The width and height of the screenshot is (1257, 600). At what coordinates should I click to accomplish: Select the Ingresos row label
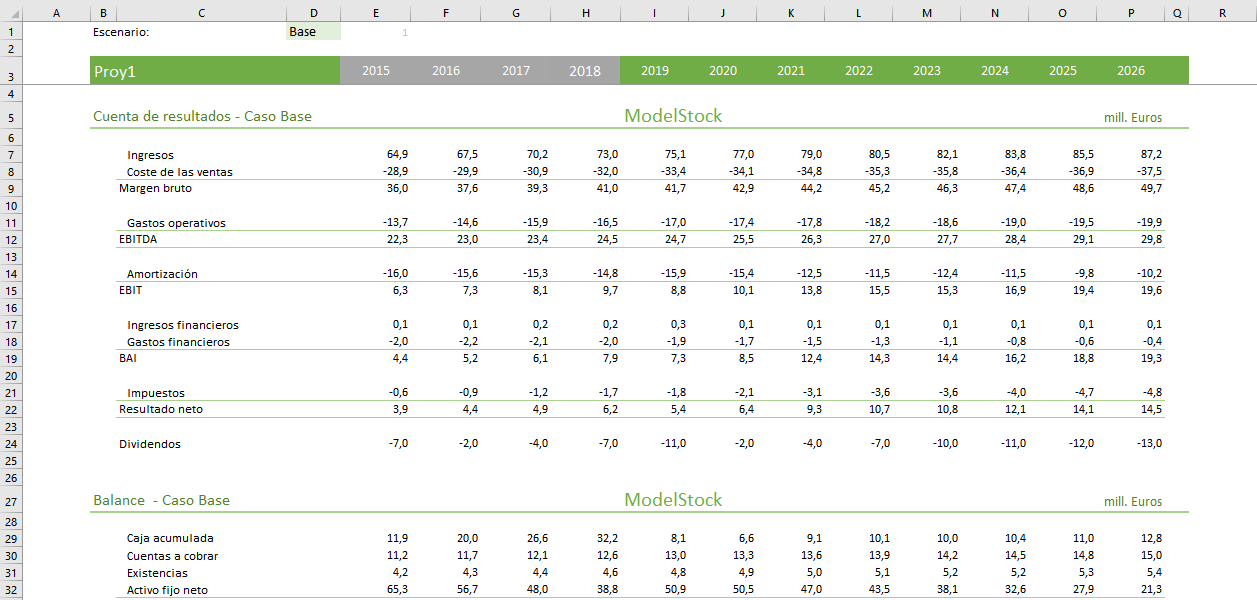pos(150,155)
